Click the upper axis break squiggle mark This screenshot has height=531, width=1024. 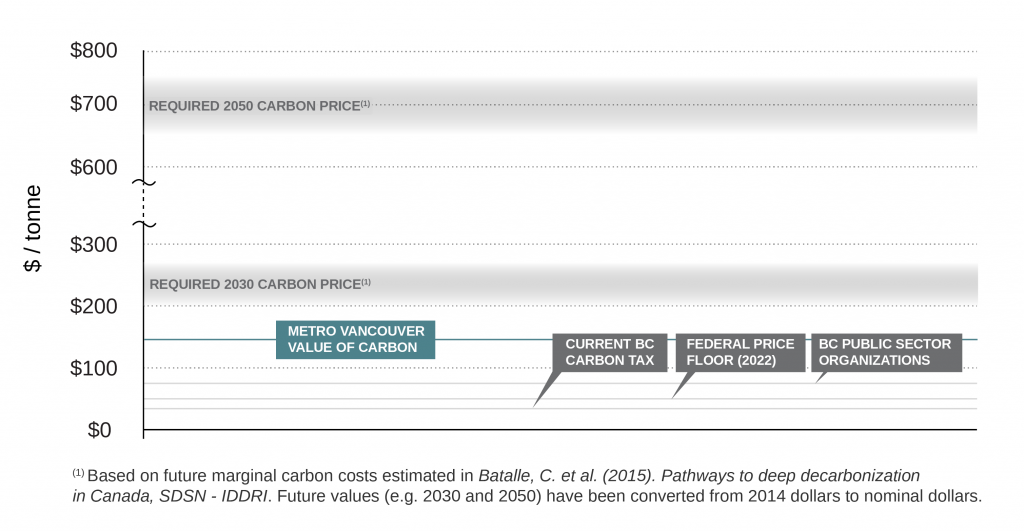tap(144, 182)
